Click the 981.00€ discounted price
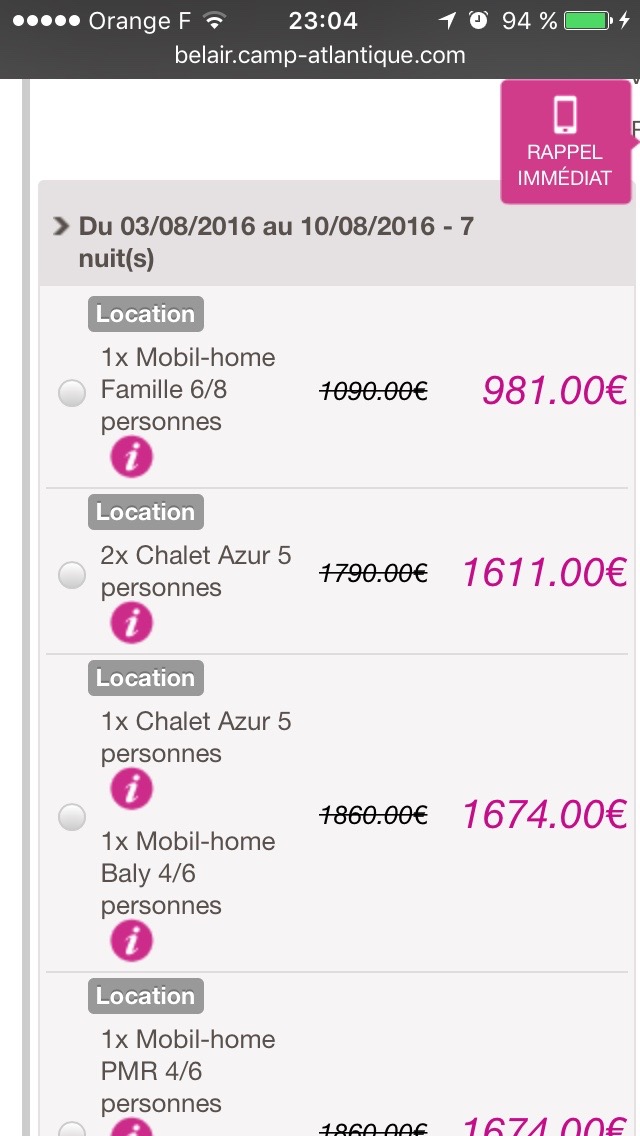 click(x=555, y=391)
